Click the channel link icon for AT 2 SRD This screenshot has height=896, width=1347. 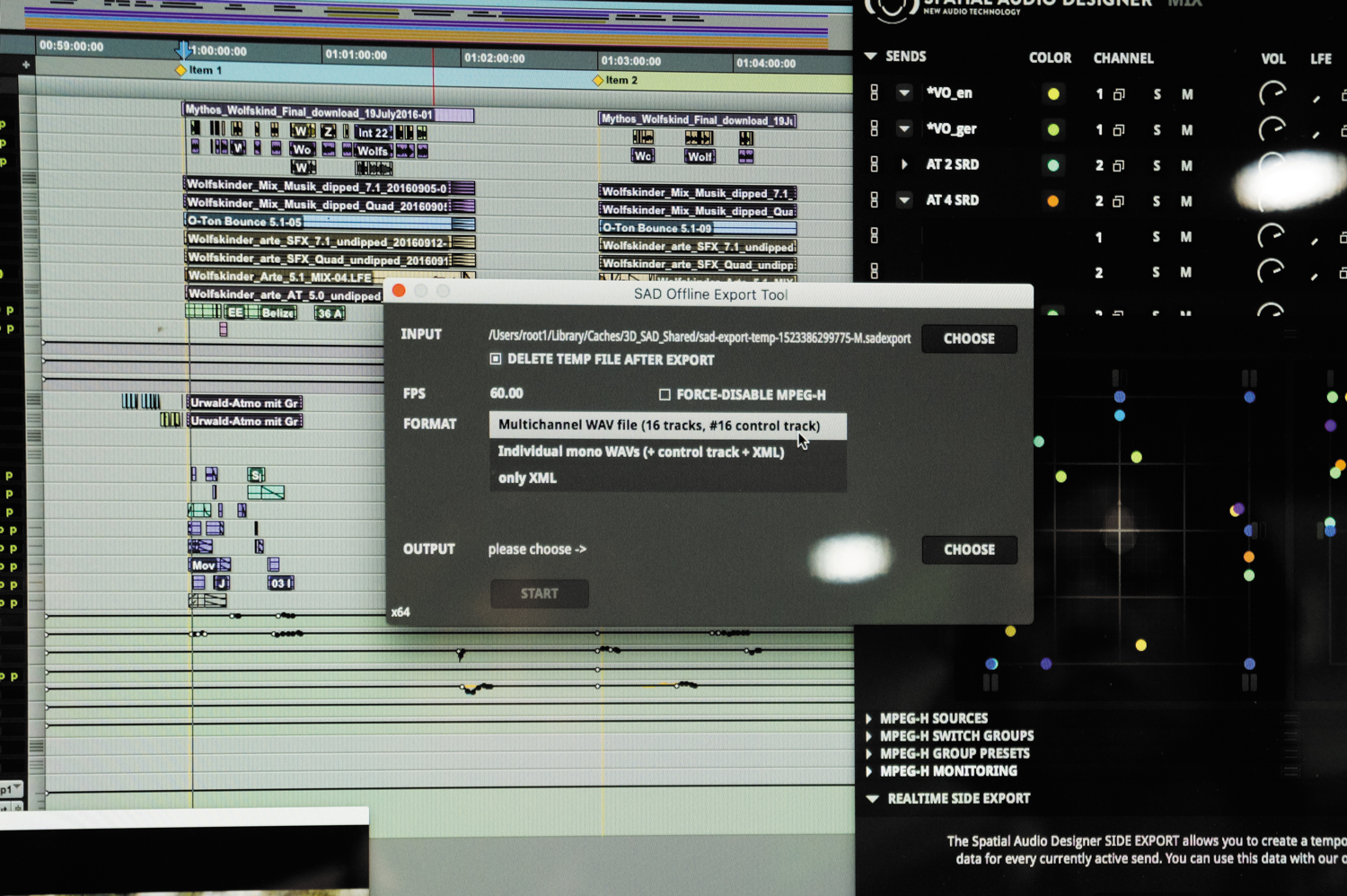point(1119,166)
